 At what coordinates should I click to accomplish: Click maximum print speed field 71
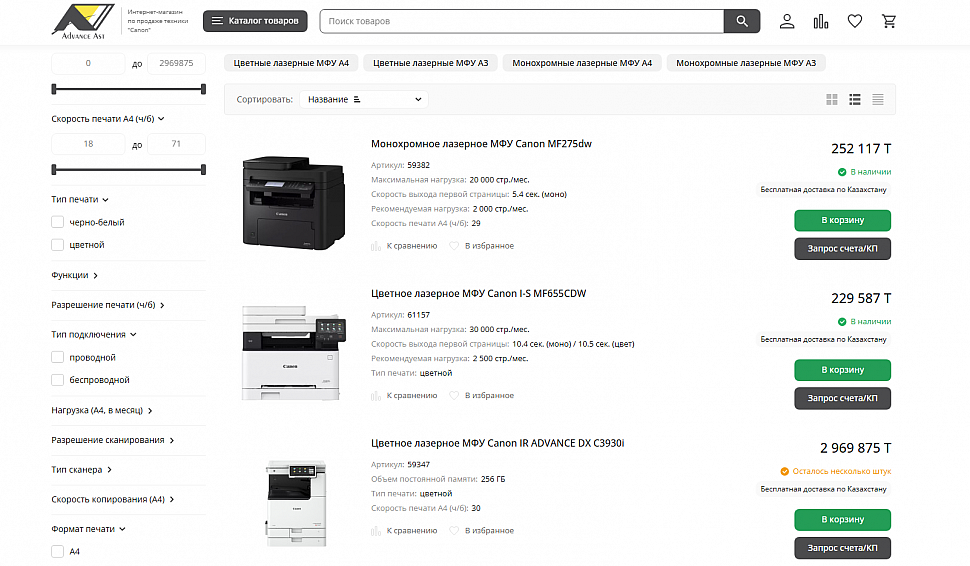pyautogui.click(x=176, y=144)
